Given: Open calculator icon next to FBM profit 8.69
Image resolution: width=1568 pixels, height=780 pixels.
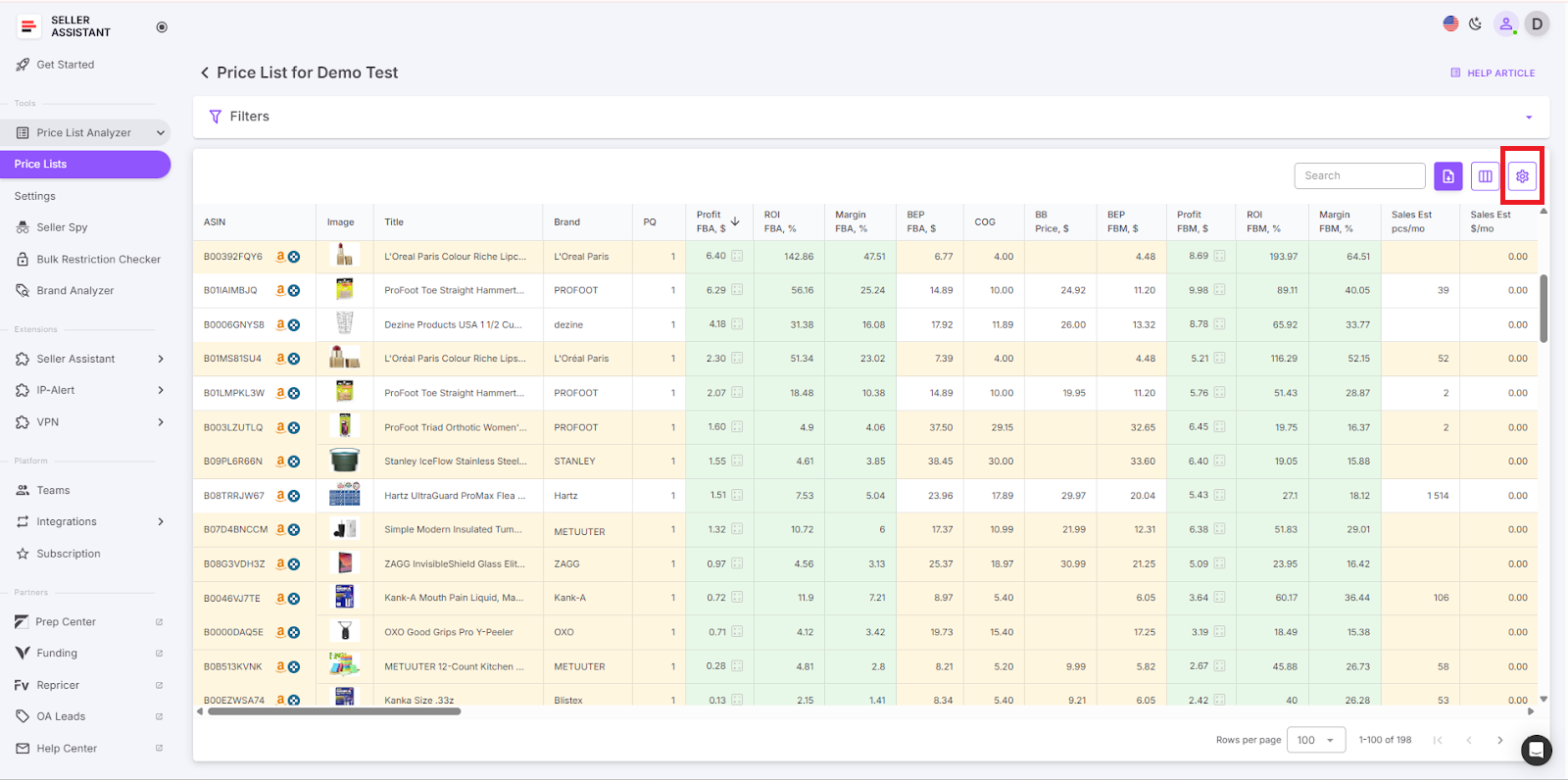Looking at the screenshot, I should [1220, 257].
